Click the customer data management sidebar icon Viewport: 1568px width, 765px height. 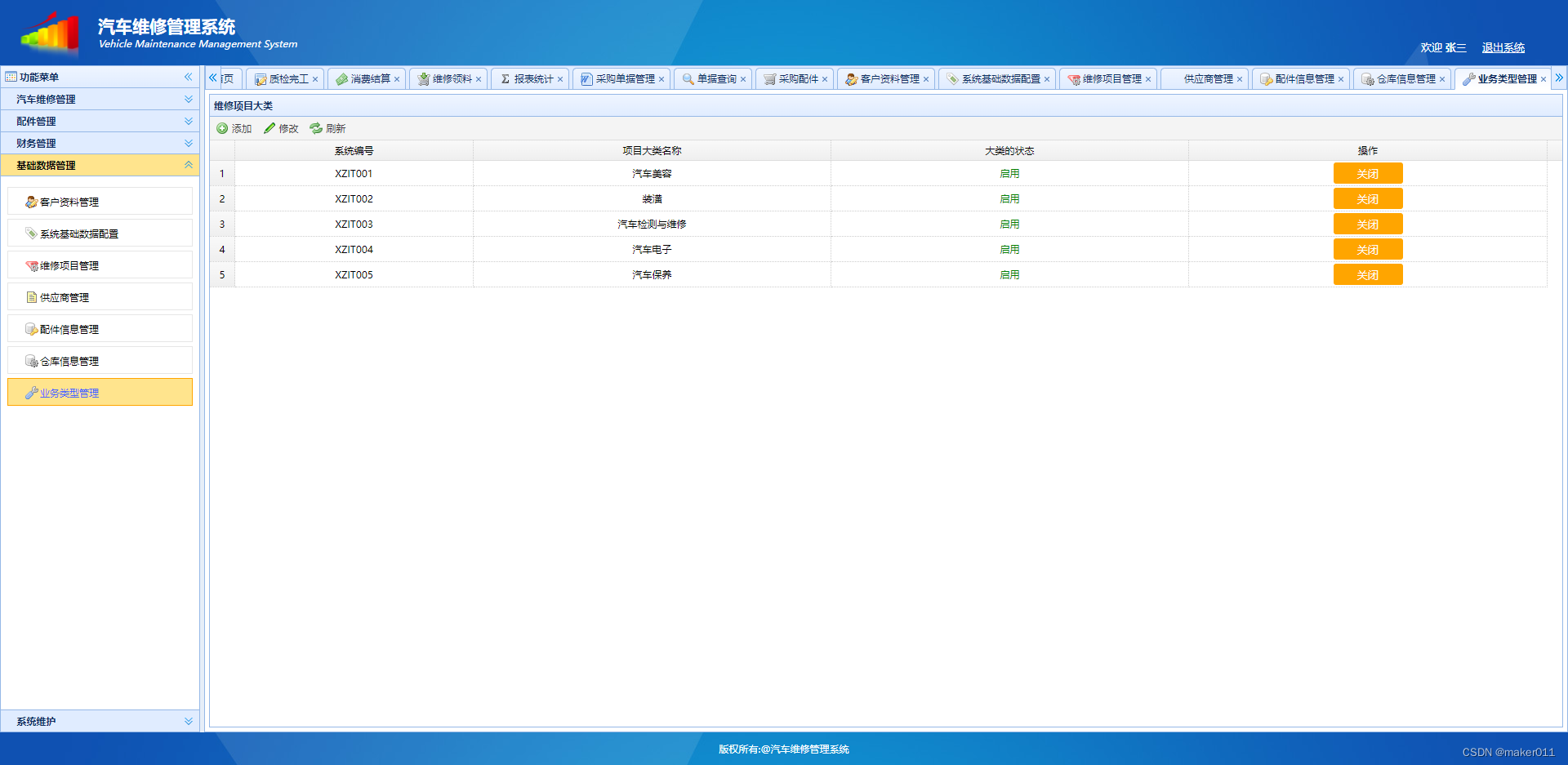[31, 202]
